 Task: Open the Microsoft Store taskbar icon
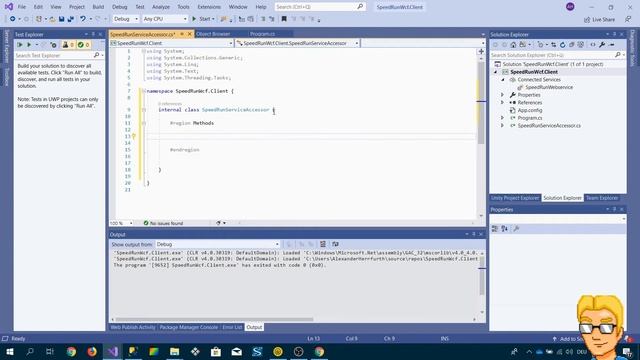pos(216,351)
